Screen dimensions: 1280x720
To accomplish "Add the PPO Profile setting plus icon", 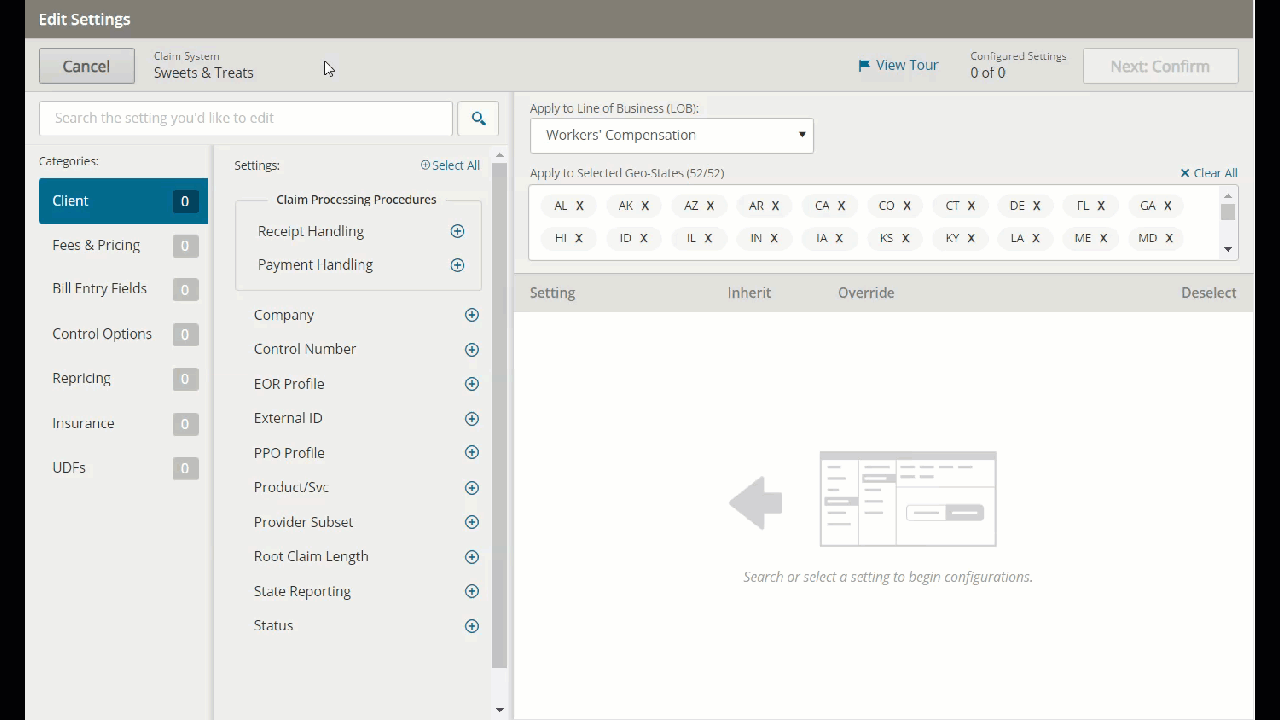I will click(472, 453).
